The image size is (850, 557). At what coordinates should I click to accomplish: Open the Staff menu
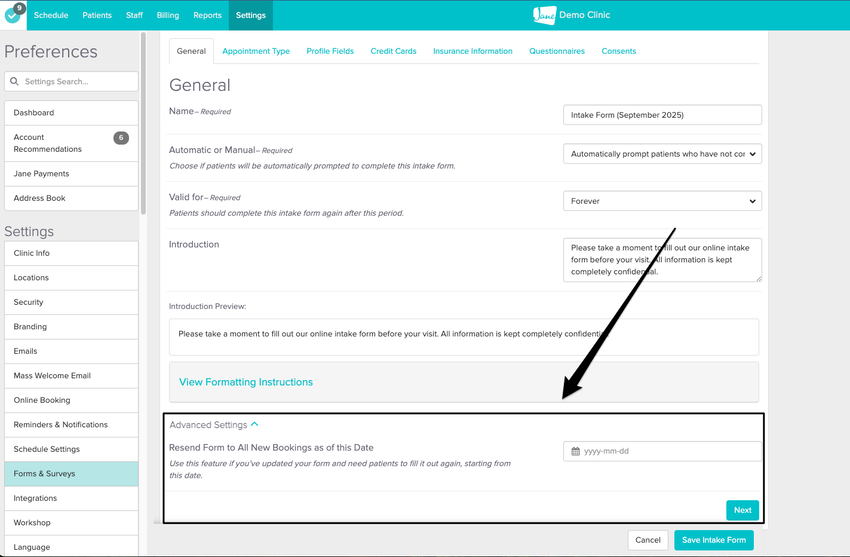pos(134,15)
